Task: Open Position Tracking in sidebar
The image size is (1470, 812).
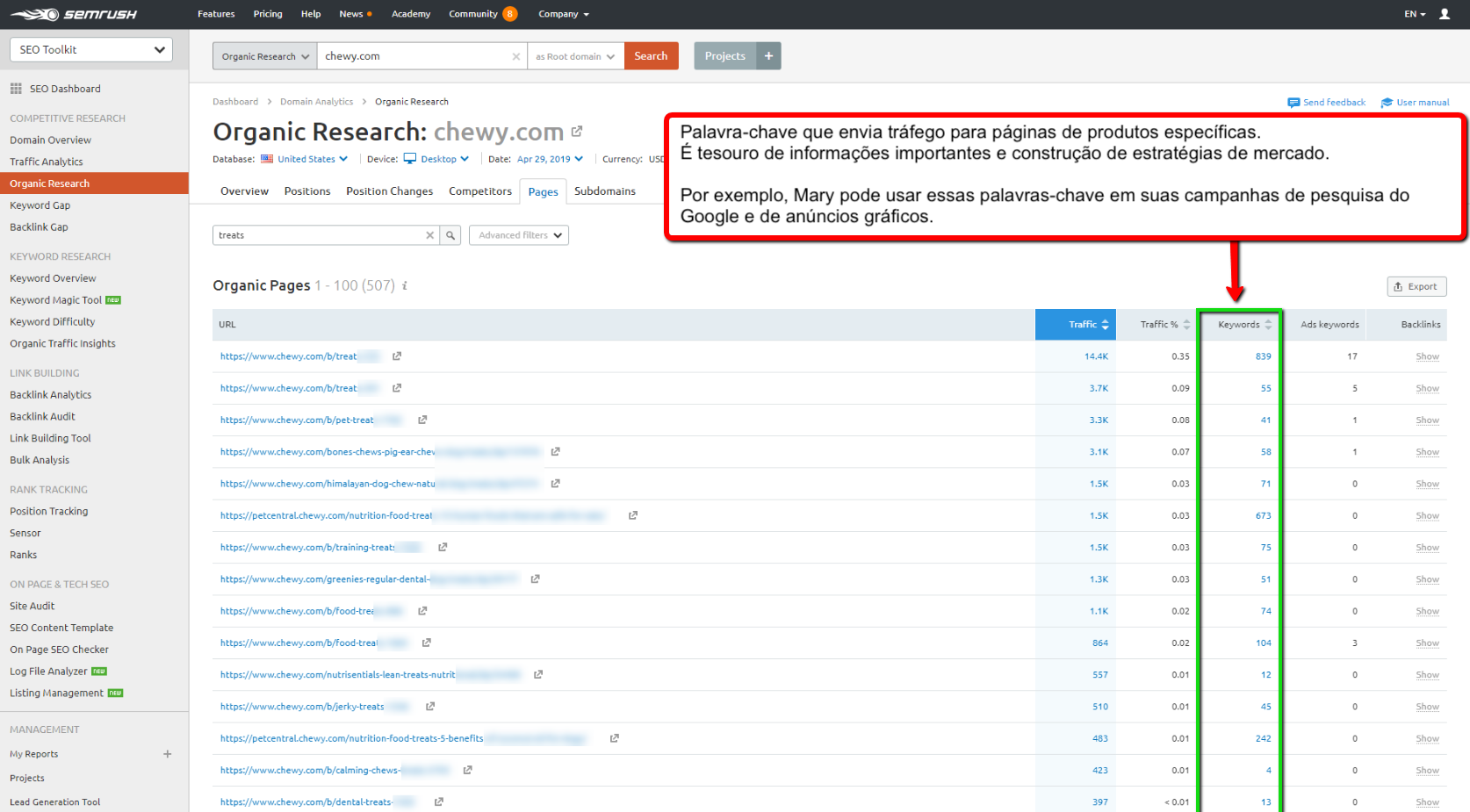Action: tap(48, 512)
